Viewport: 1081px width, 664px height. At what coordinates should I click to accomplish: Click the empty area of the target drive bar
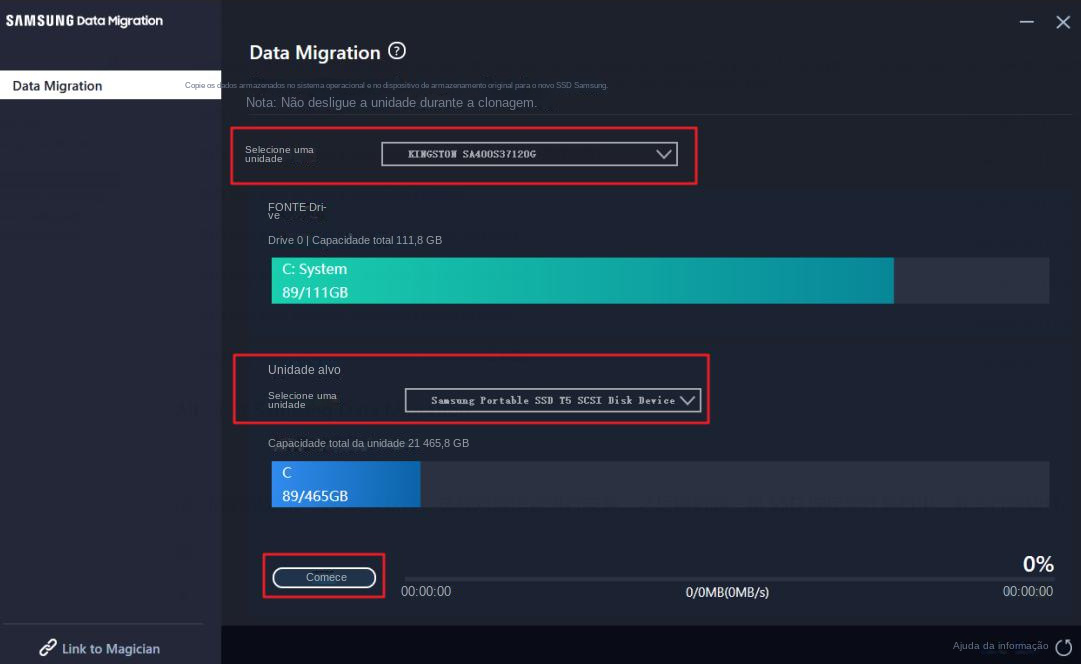[x=734, y=484]
